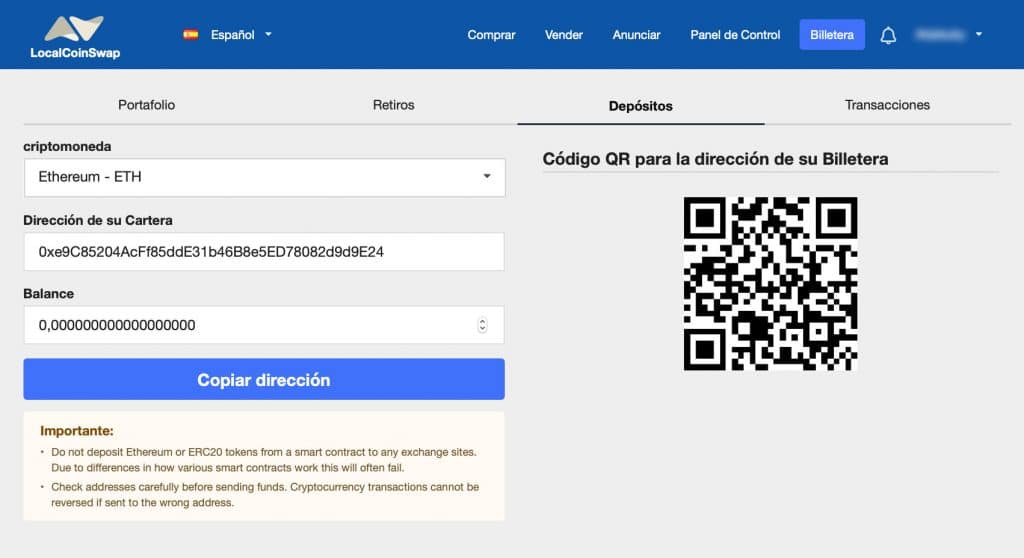Select the Depósitos tab

click(x=641, y=106)
